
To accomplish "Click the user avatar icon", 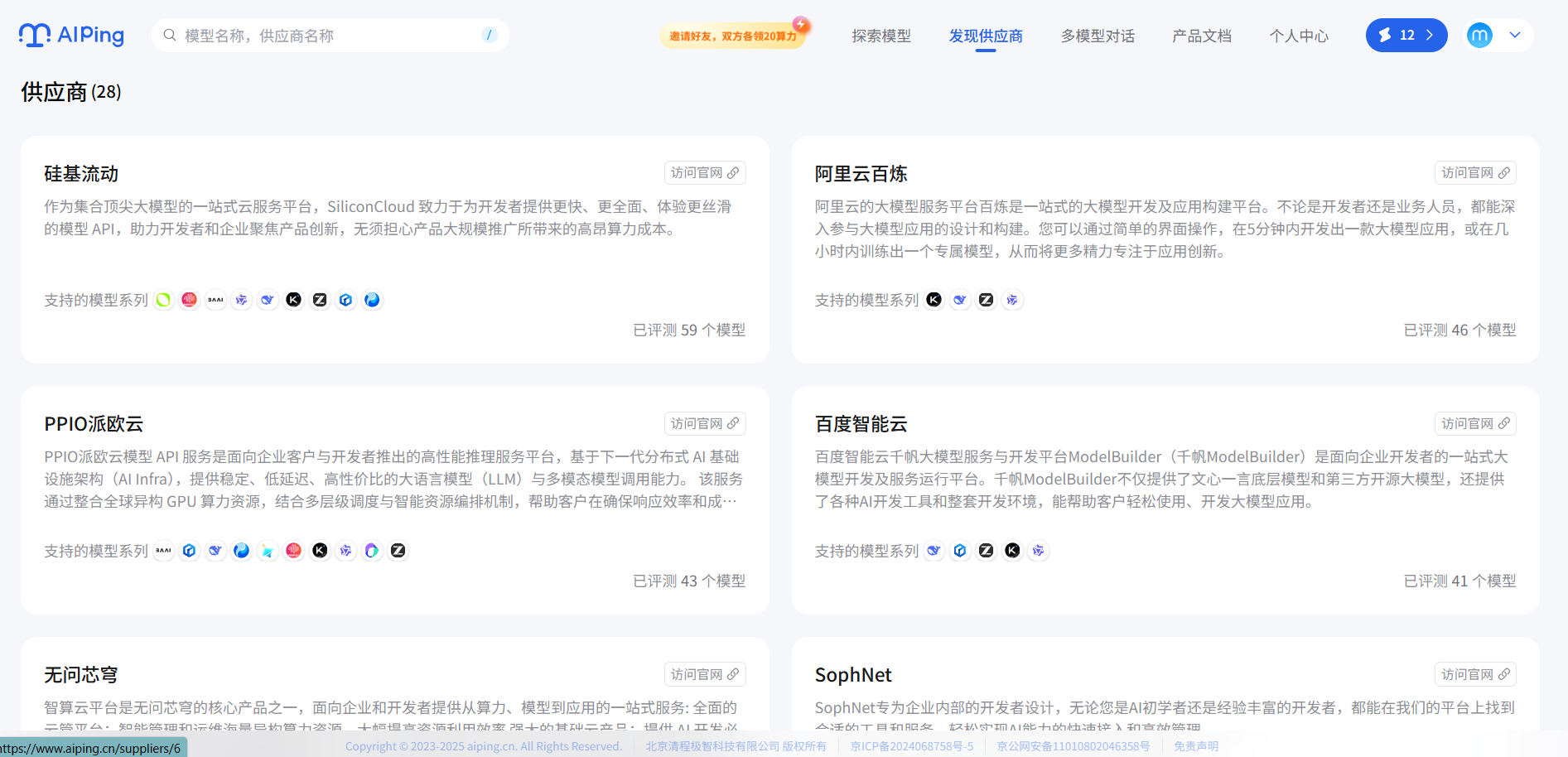I will pos(1479,35).
